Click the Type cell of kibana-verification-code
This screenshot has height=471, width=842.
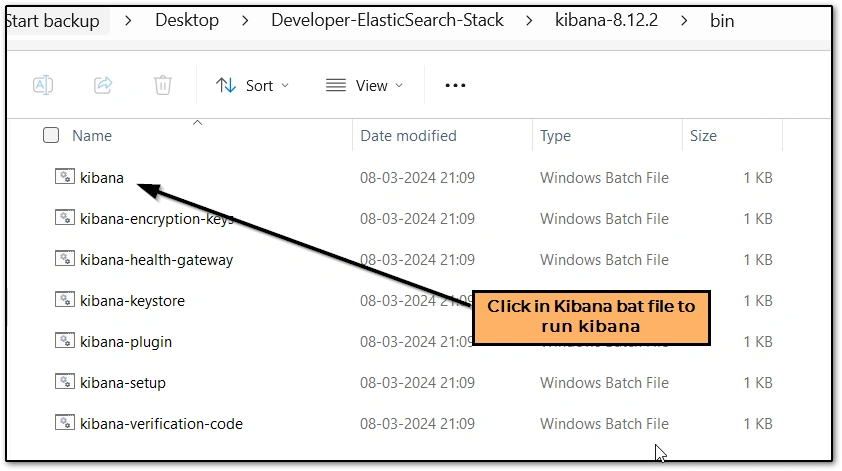coord(604,424)
